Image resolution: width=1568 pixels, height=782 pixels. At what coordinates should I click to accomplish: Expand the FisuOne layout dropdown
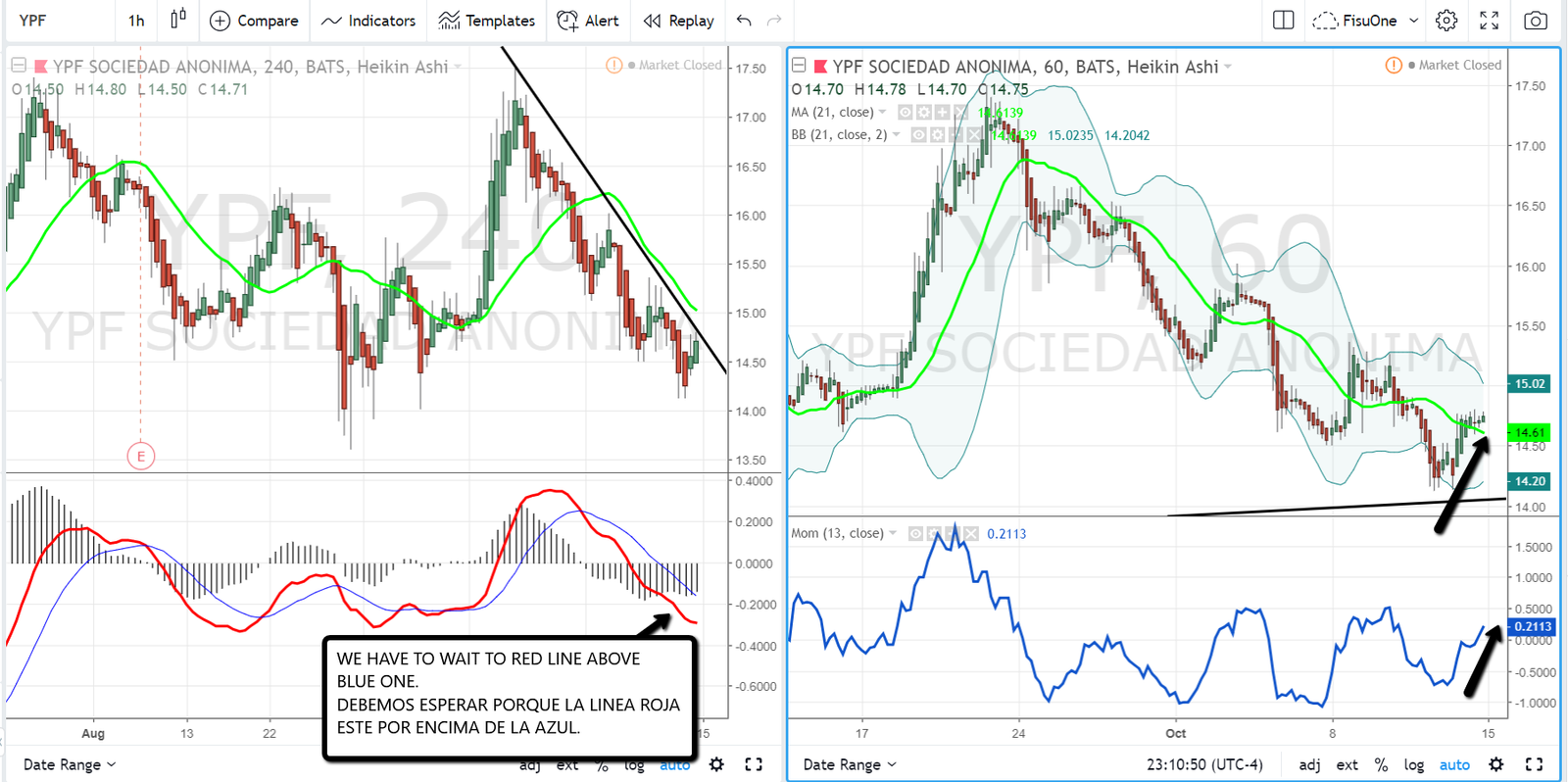click(1413, 21)
